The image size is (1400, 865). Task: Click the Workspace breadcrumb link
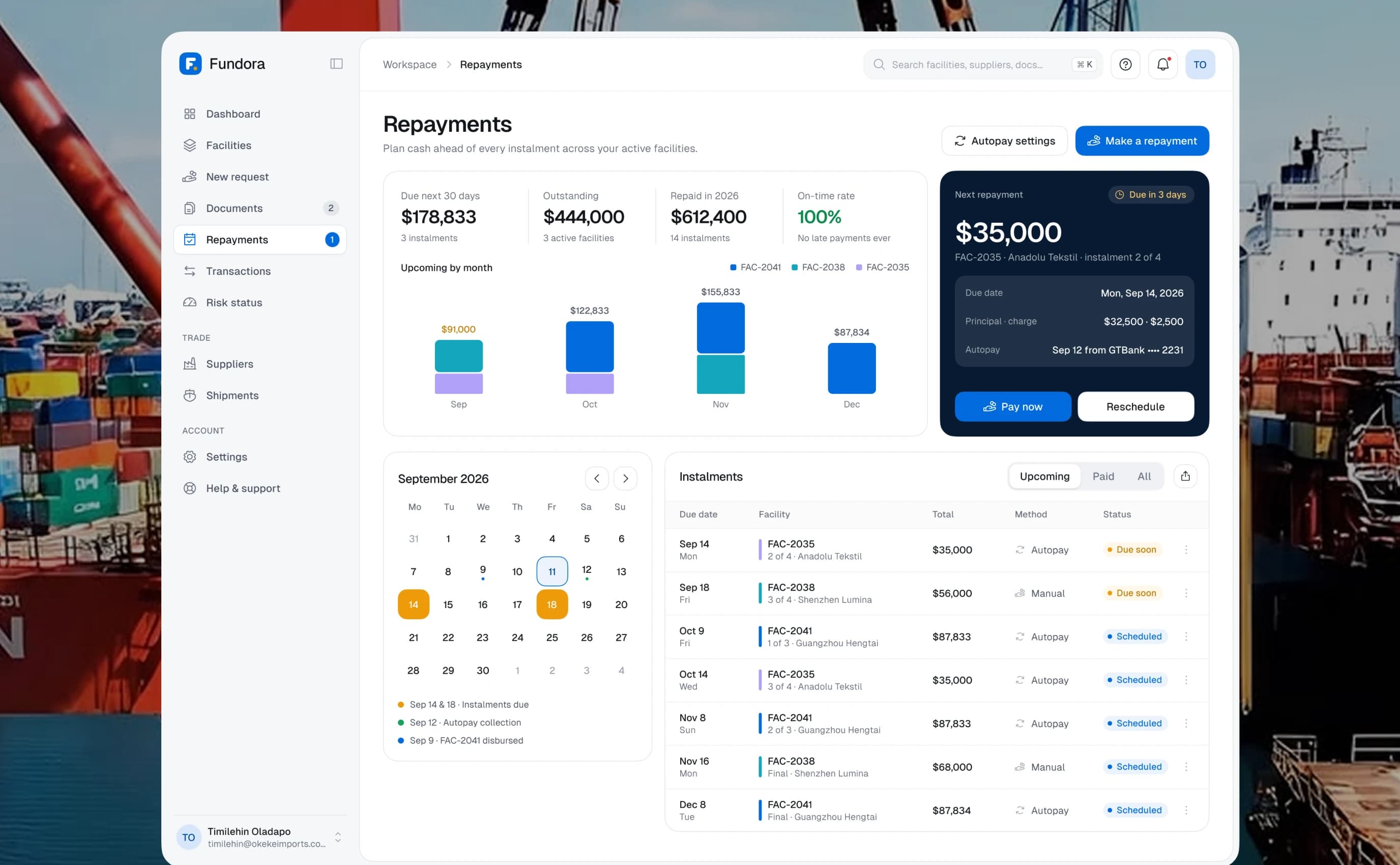pyautogui.click(x=410, y=65)
